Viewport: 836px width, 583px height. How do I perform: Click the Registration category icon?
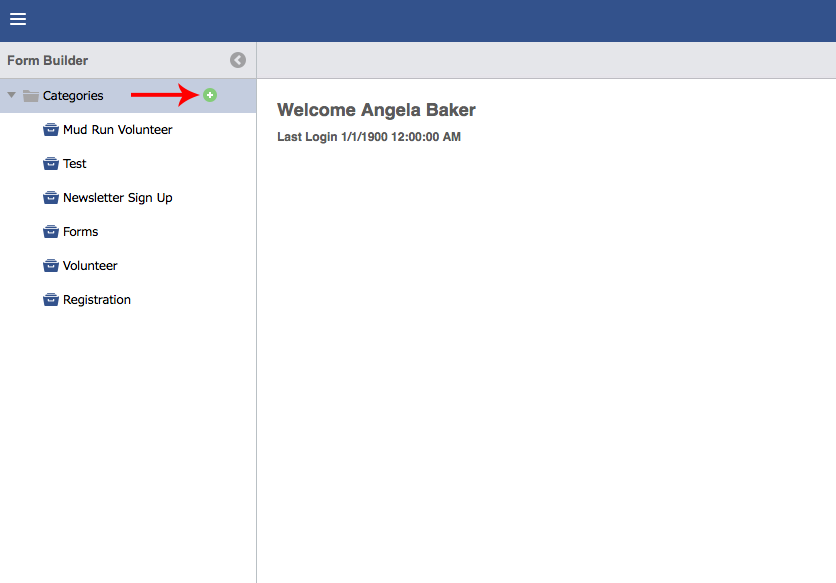[x=51, y=300]
